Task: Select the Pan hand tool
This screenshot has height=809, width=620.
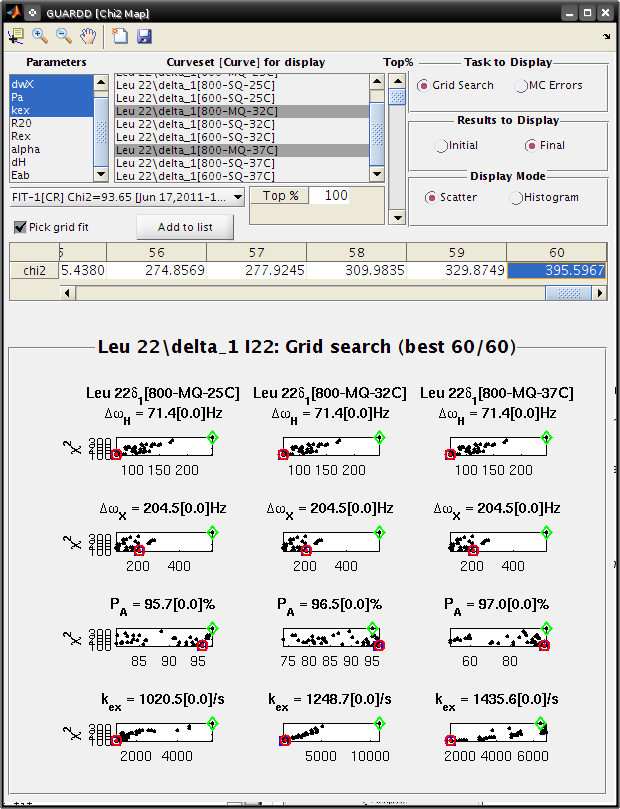Action: click(x=88, y=36)
